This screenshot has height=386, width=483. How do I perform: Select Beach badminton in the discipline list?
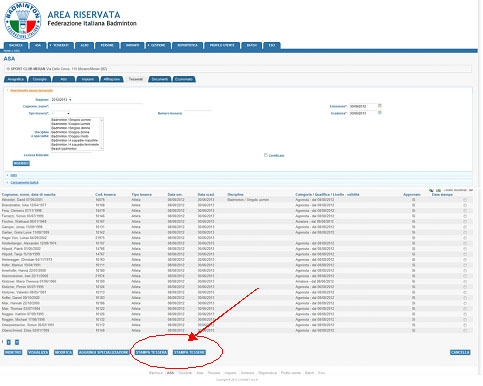pyautogui.click(x=64, y=149)
